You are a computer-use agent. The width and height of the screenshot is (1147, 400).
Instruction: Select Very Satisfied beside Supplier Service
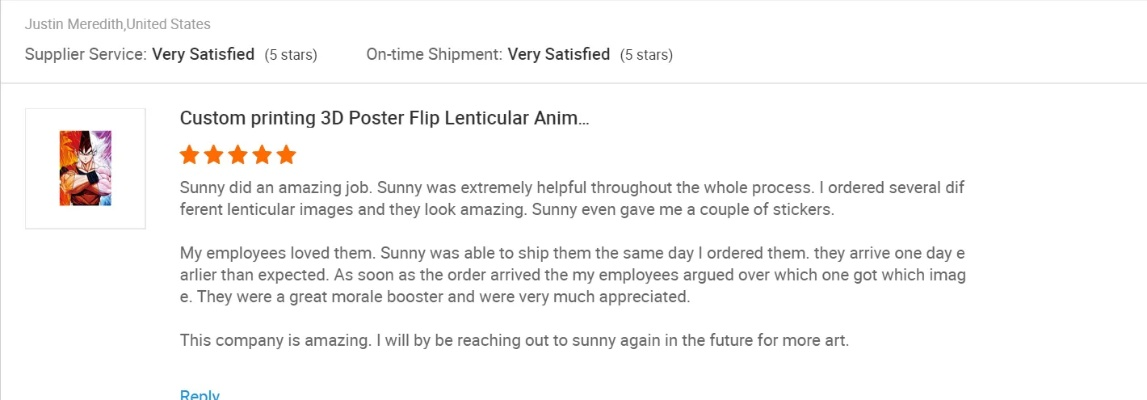click(203, 54)
